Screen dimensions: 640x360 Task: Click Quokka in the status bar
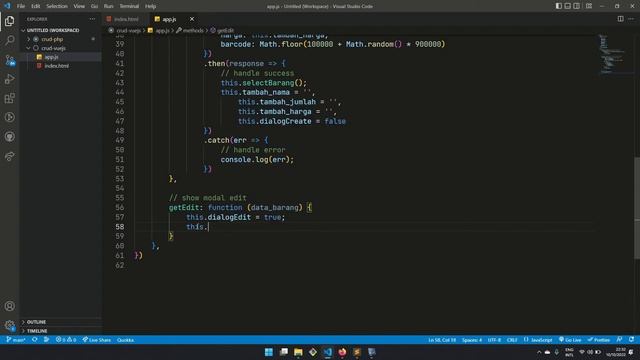(x=125, y=340)
